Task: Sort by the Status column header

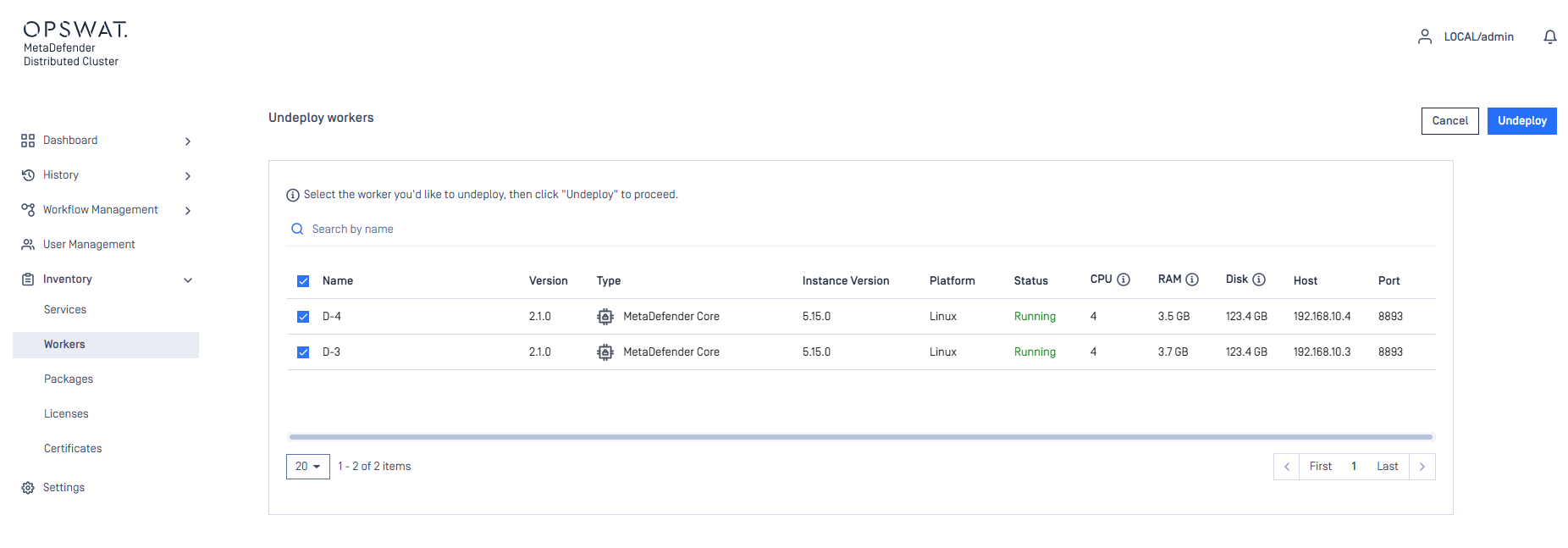Action: click(1031, 281)
